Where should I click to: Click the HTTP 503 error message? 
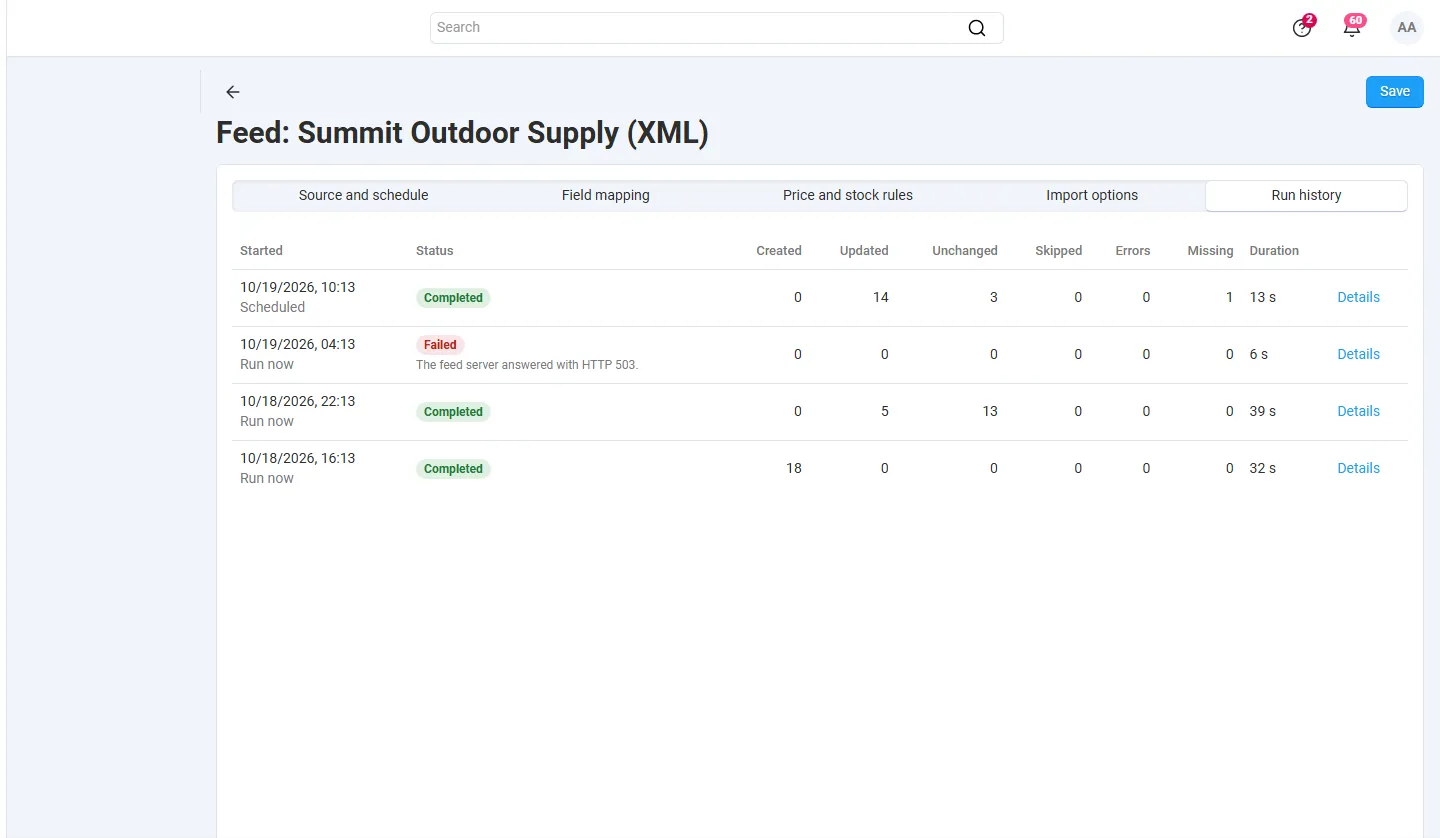527,365
